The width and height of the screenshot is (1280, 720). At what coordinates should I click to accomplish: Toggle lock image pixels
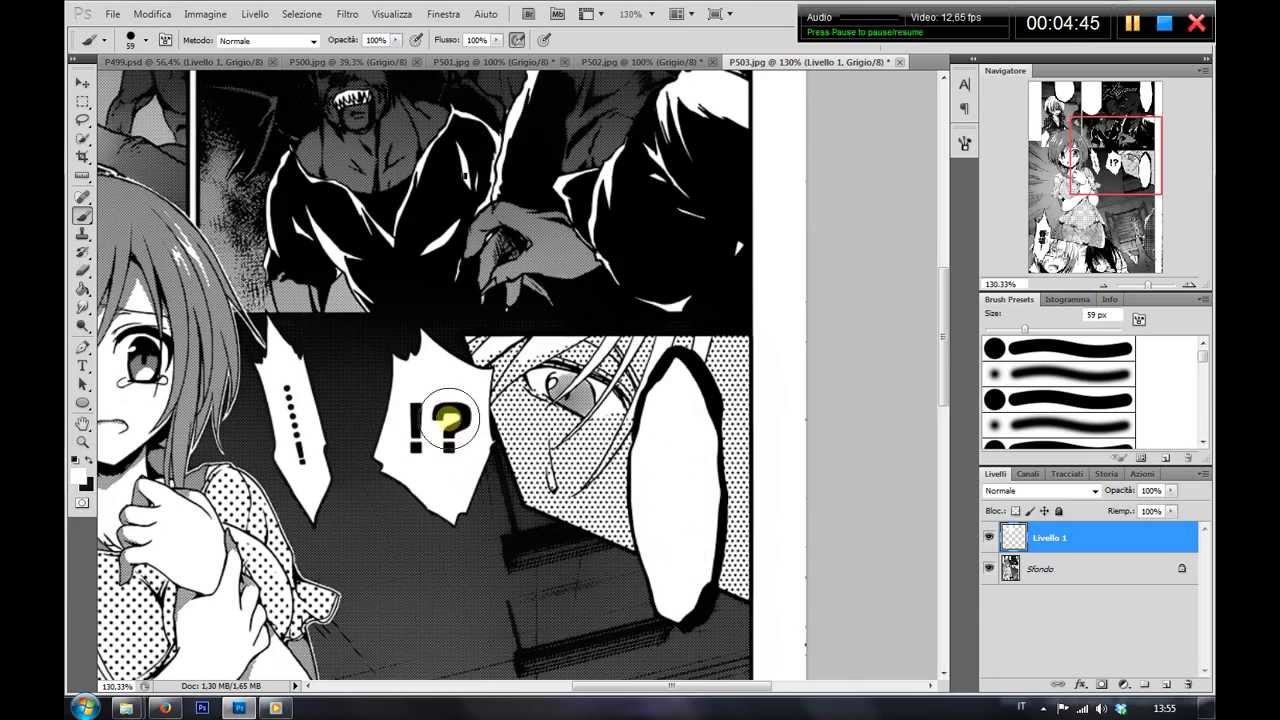point(1030,511)
